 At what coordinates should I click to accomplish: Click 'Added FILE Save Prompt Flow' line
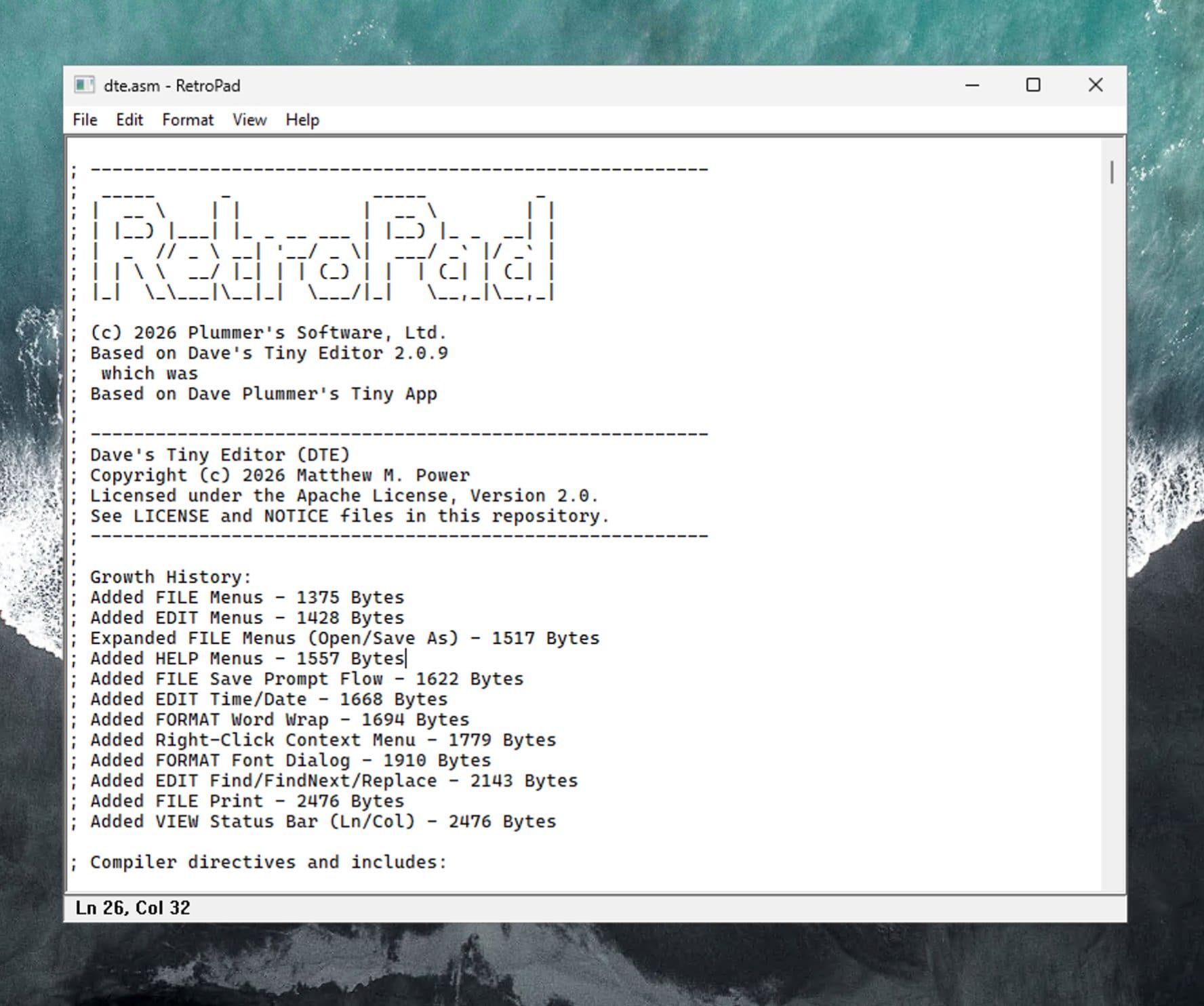307,679
